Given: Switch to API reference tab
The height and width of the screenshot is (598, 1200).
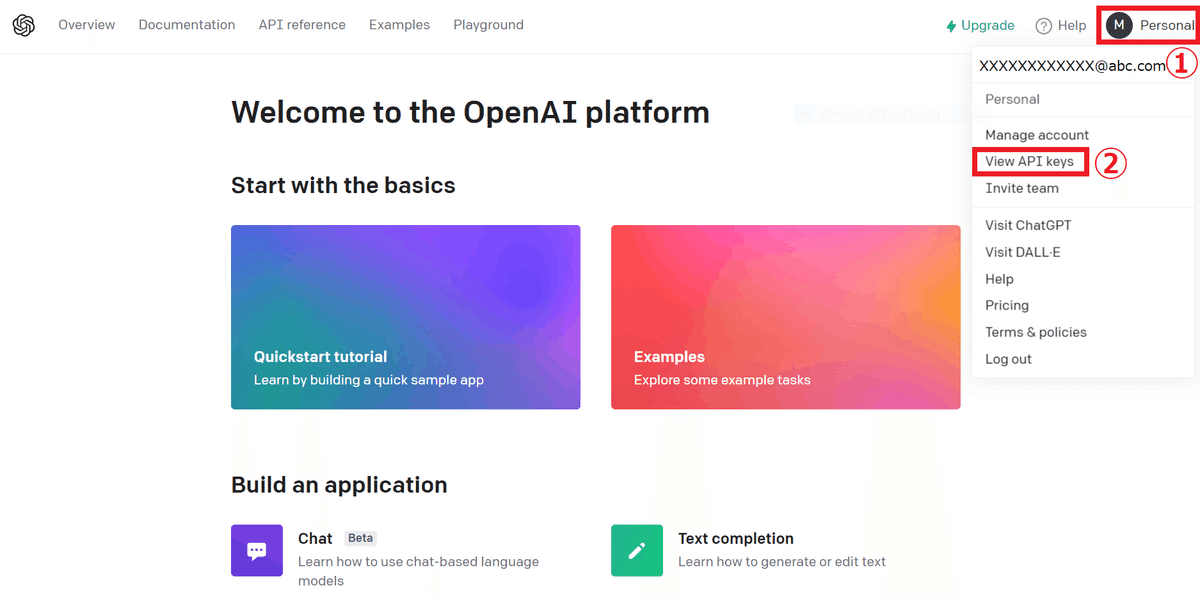Looking at the screenshot, I should coord(302,24).
